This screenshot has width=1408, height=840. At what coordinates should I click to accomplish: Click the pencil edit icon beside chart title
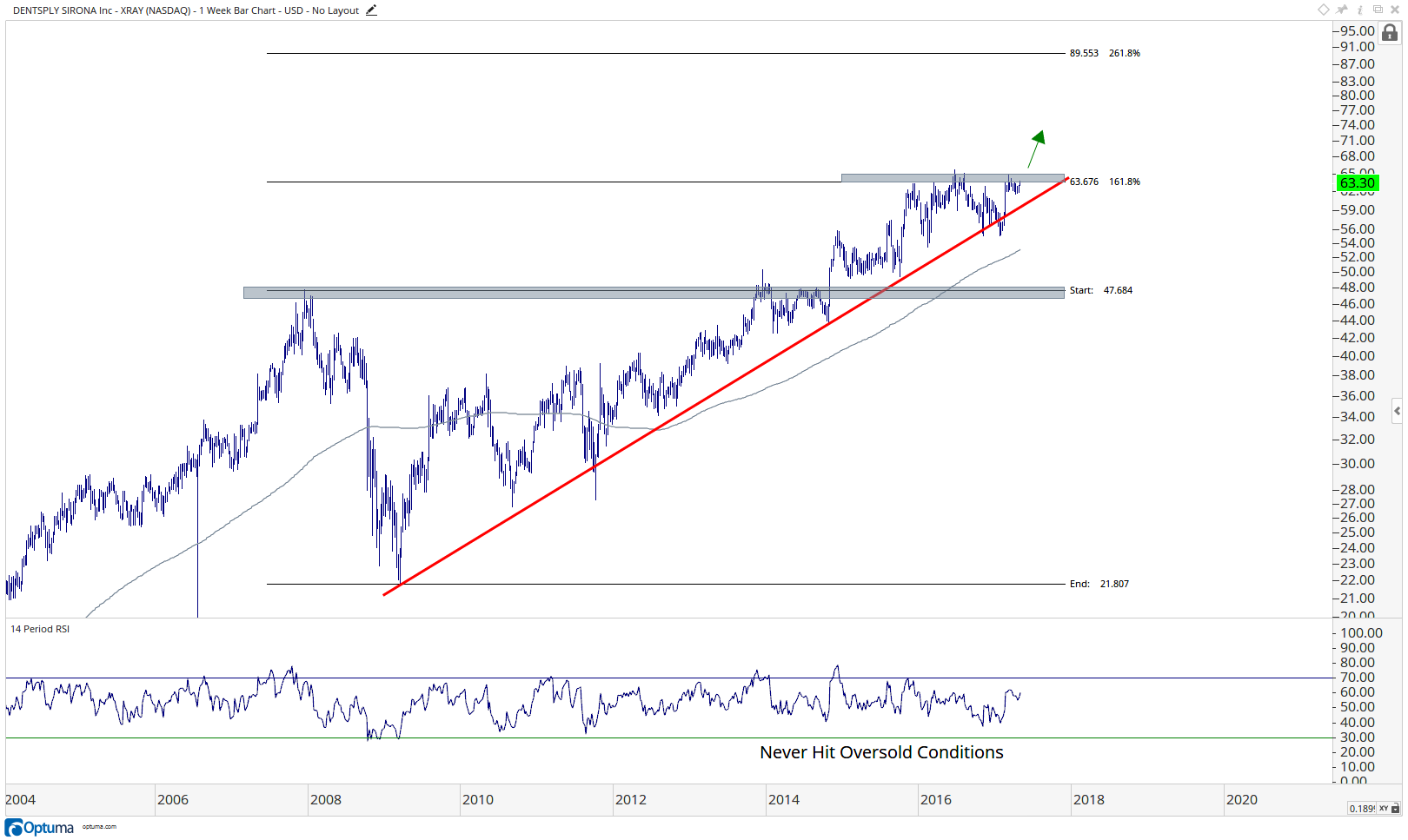pyautogui.click(x=371, y=10)
